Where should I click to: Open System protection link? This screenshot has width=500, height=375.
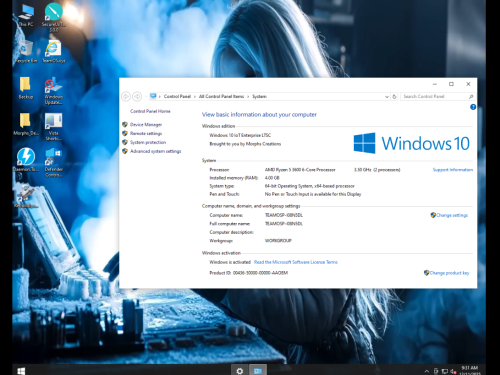148,142
